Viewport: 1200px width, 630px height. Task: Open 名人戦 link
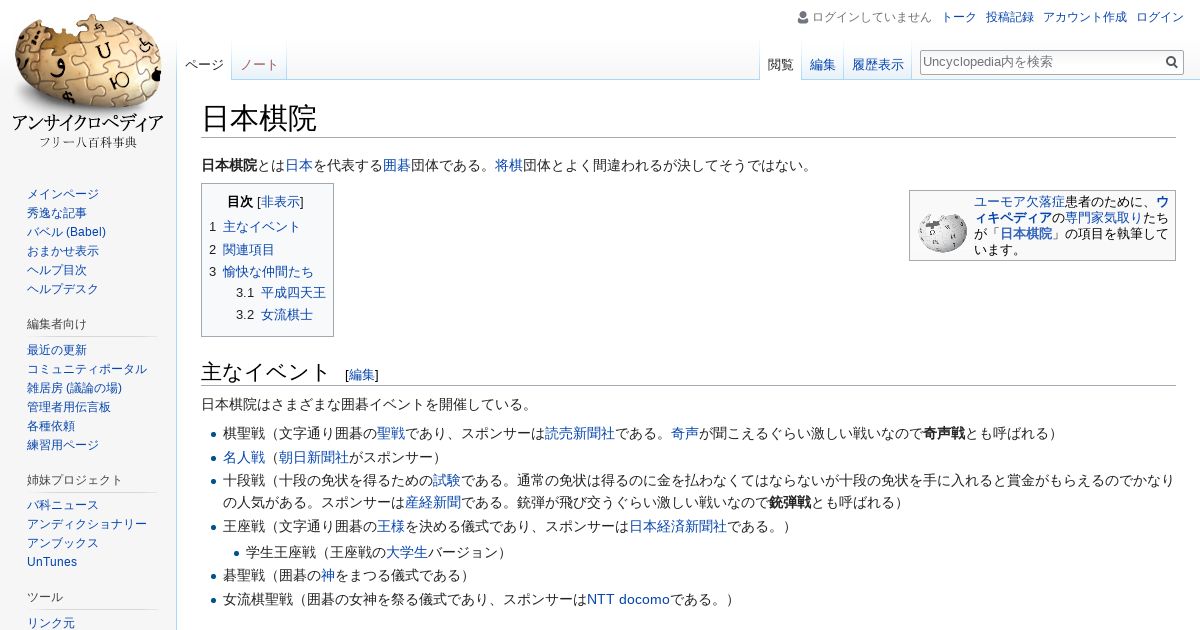(x=244, y=458)
